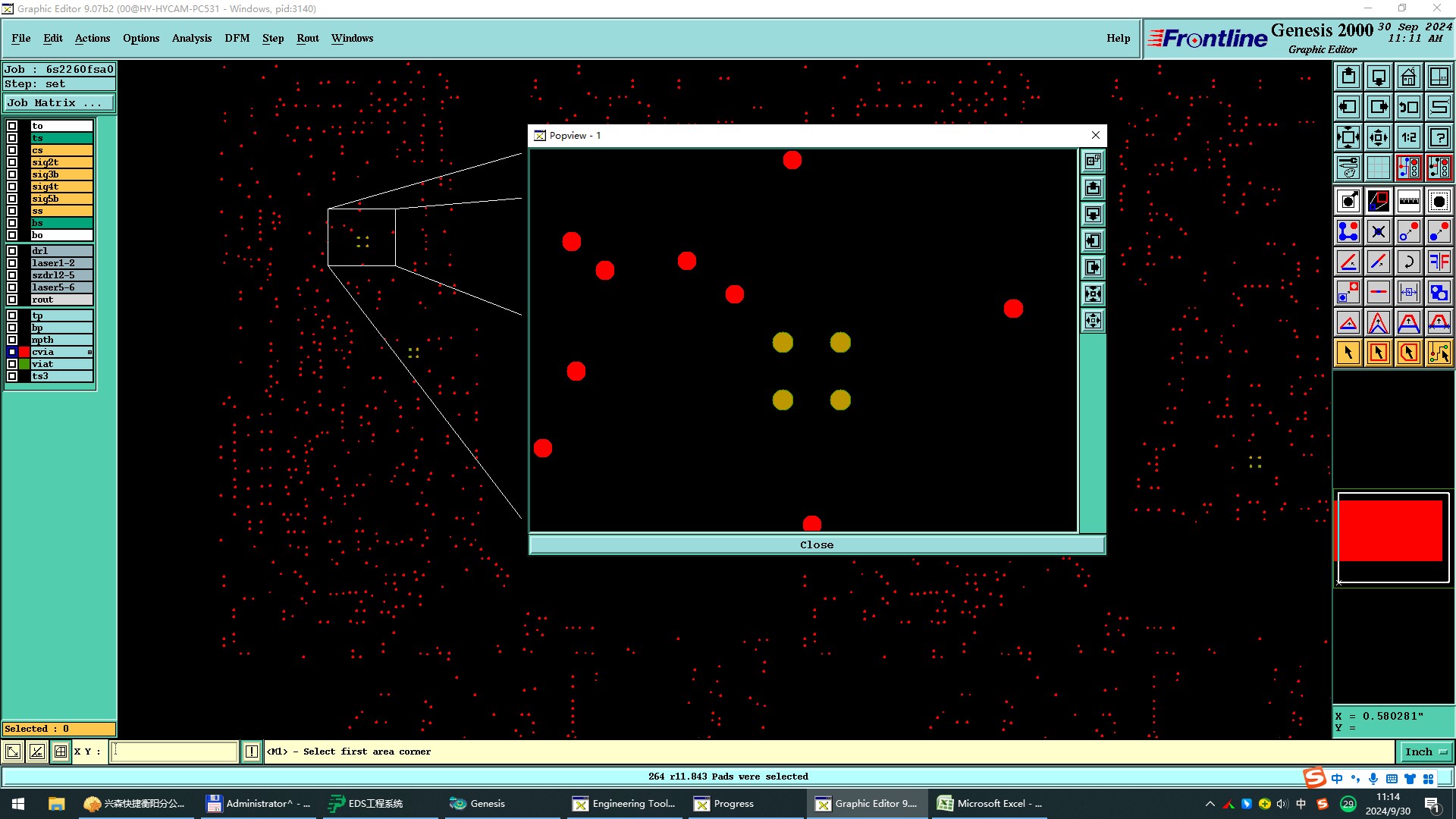
Task: Click the rotate feature icon
Action: (1409, 262)
